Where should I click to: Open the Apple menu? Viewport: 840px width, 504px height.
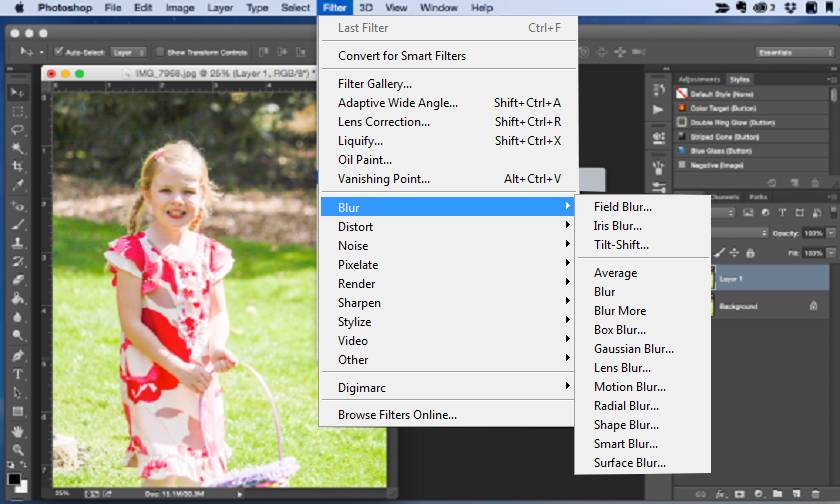tap(19, 7)
